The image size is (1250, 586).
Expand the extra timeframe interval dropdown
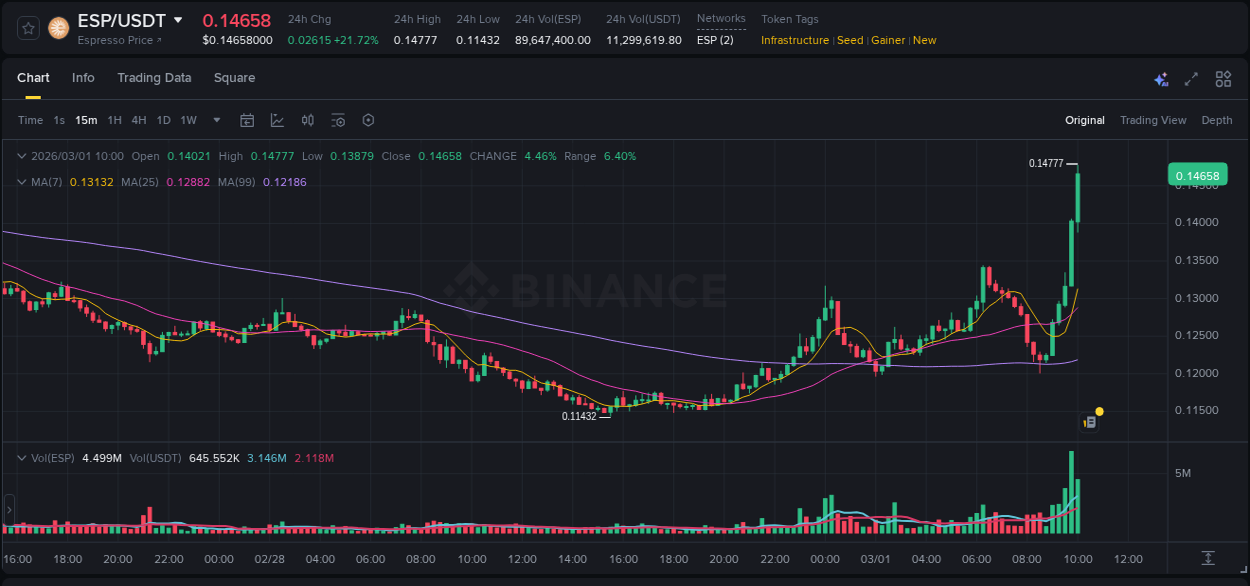coord(215,120)
